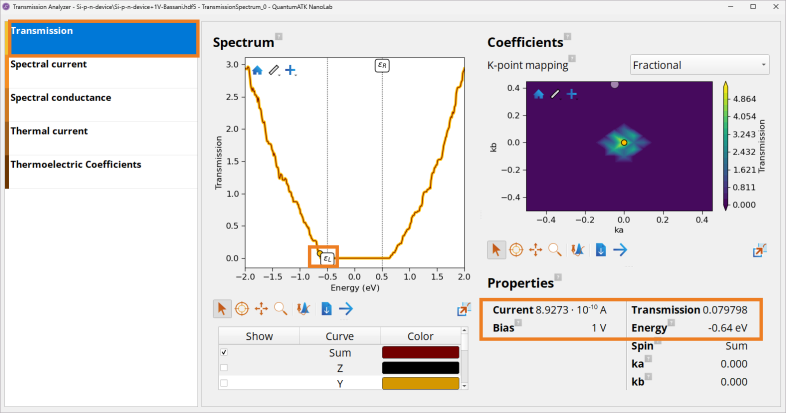Click the blue plus icon in Spectrum plot
This screenshot has width=786, height=413.
point(290,70)
